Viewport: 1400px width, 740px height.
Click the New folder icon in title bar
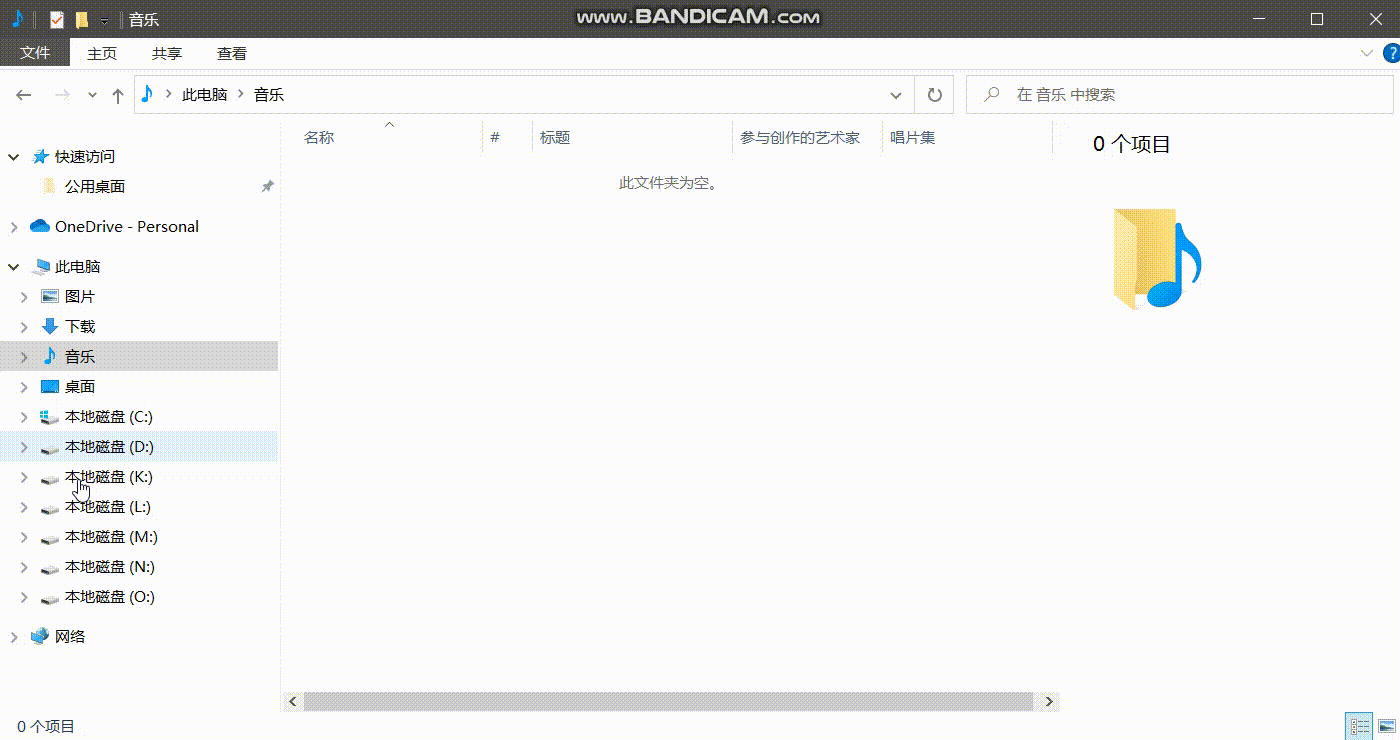pyautogui.click(x=82, y=19)
